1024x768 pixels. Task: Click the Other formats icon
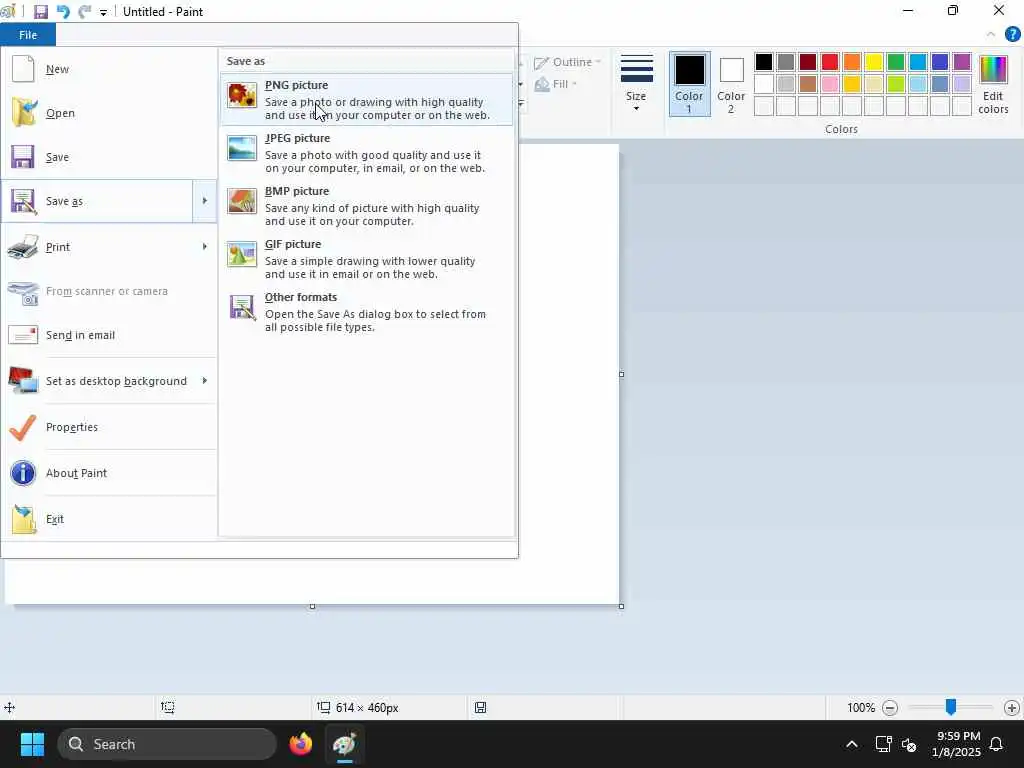click(242, 307)
